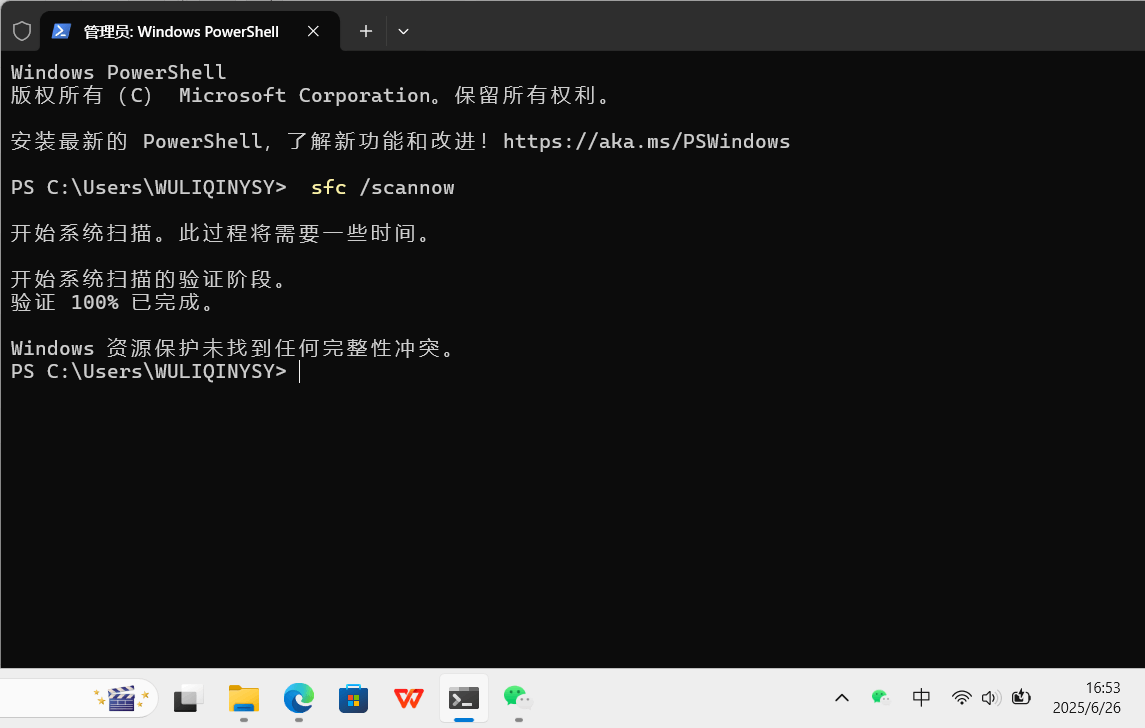Click the Terminal icon on the taskbar
This screenshot has height=728, width=1145.
(x=464, y=699)
